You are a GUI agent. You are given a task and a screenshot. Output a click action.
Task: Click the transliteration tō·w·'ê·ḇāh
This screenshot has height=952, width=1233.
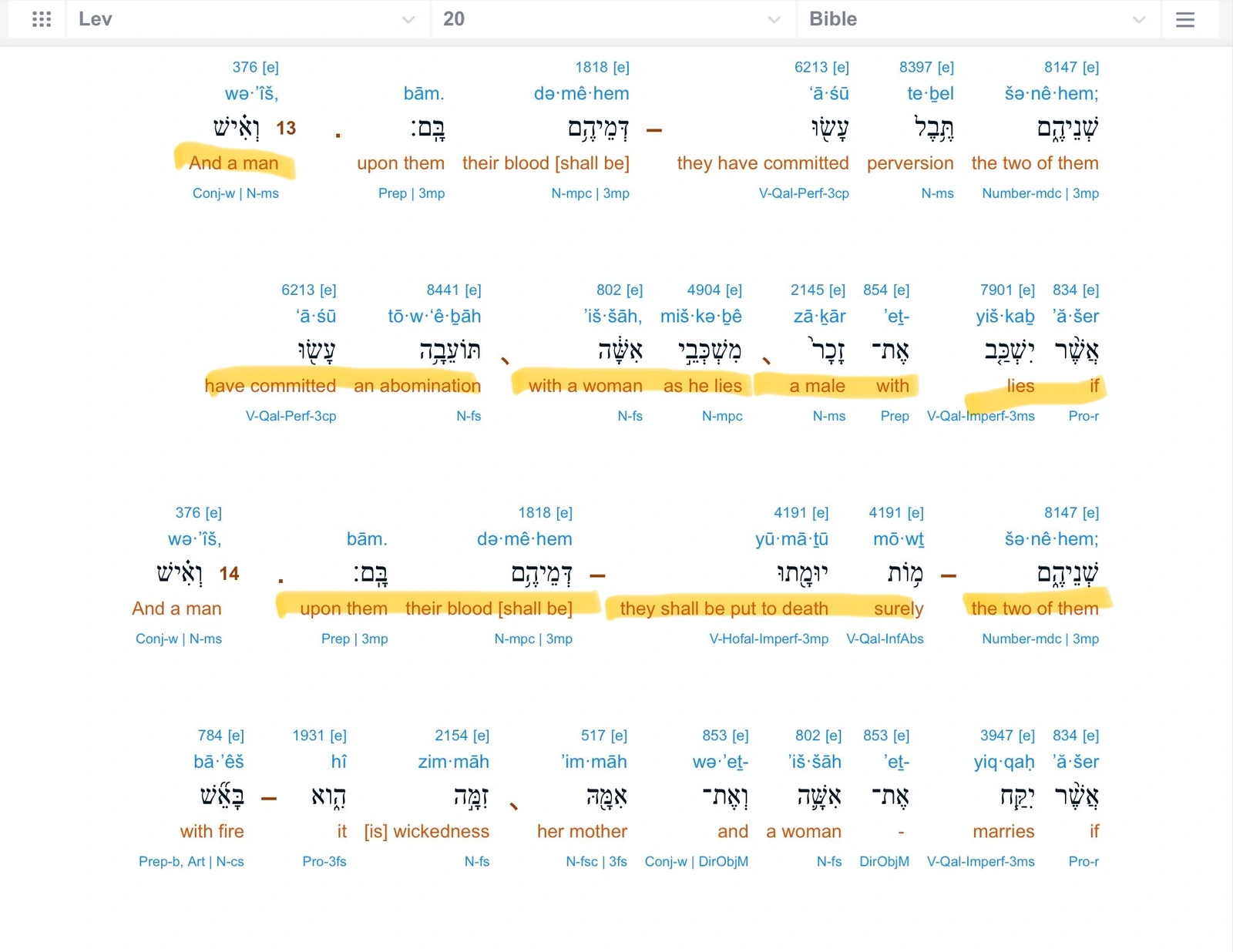[x=434, y=317]
